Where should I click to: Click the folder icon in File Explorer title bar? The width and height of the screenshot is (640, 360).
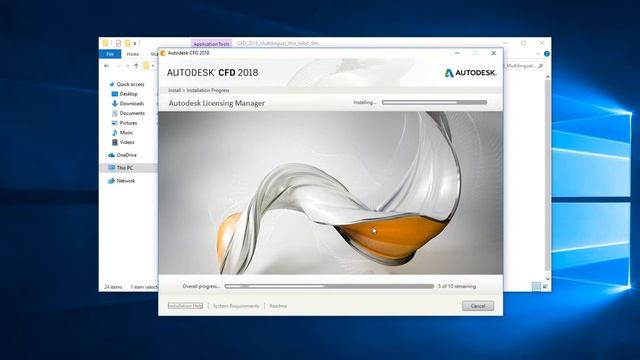(x=105, y=43)
